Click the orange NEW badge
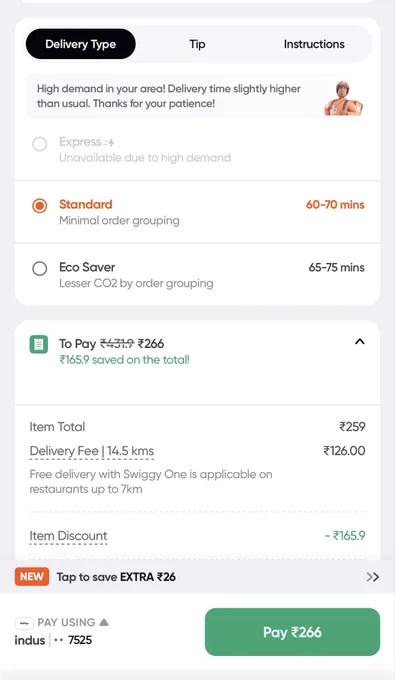 [x=32, y=577]
